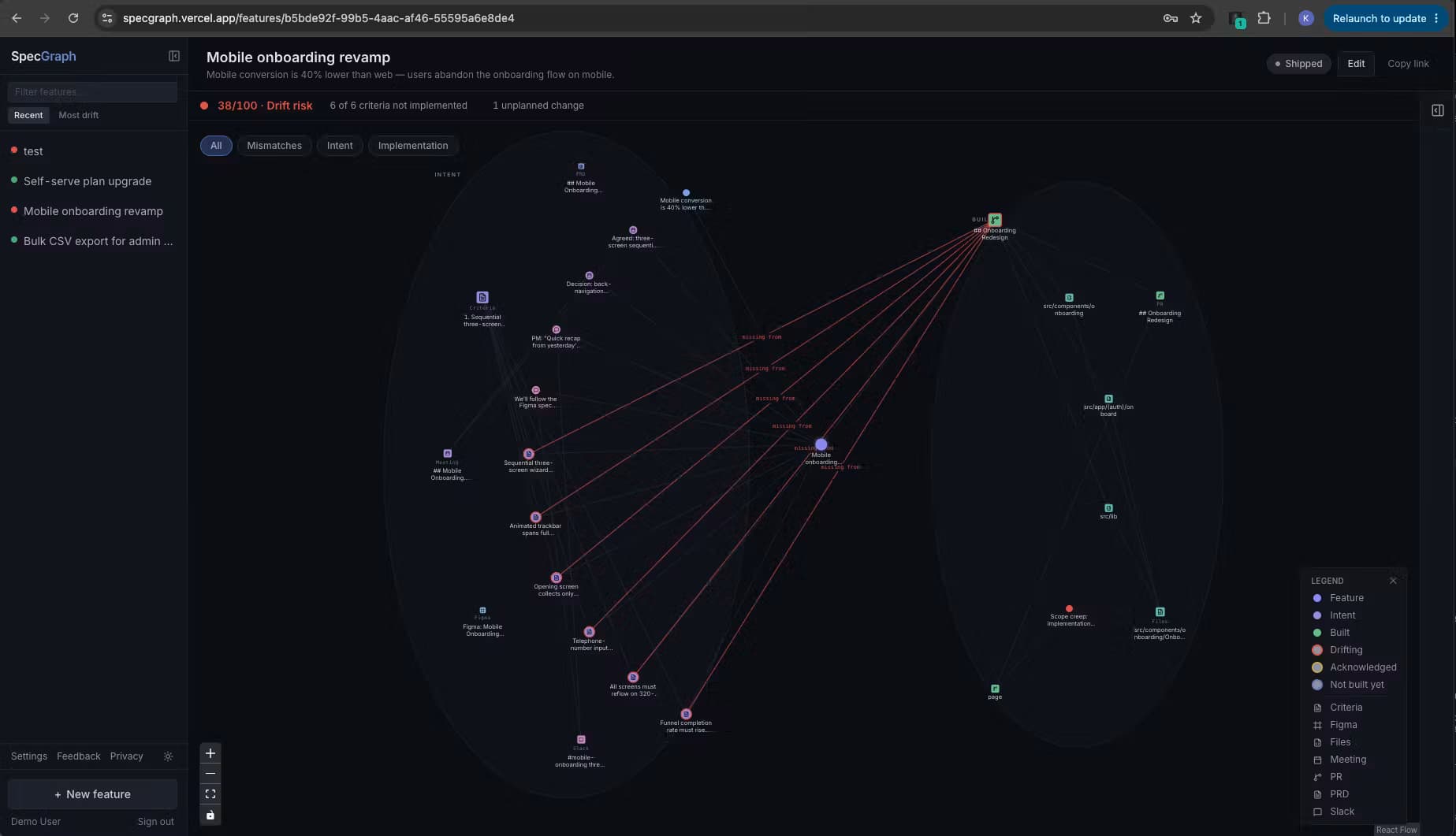
Task: Click the React Flow attribution link
Action: 1396,830
